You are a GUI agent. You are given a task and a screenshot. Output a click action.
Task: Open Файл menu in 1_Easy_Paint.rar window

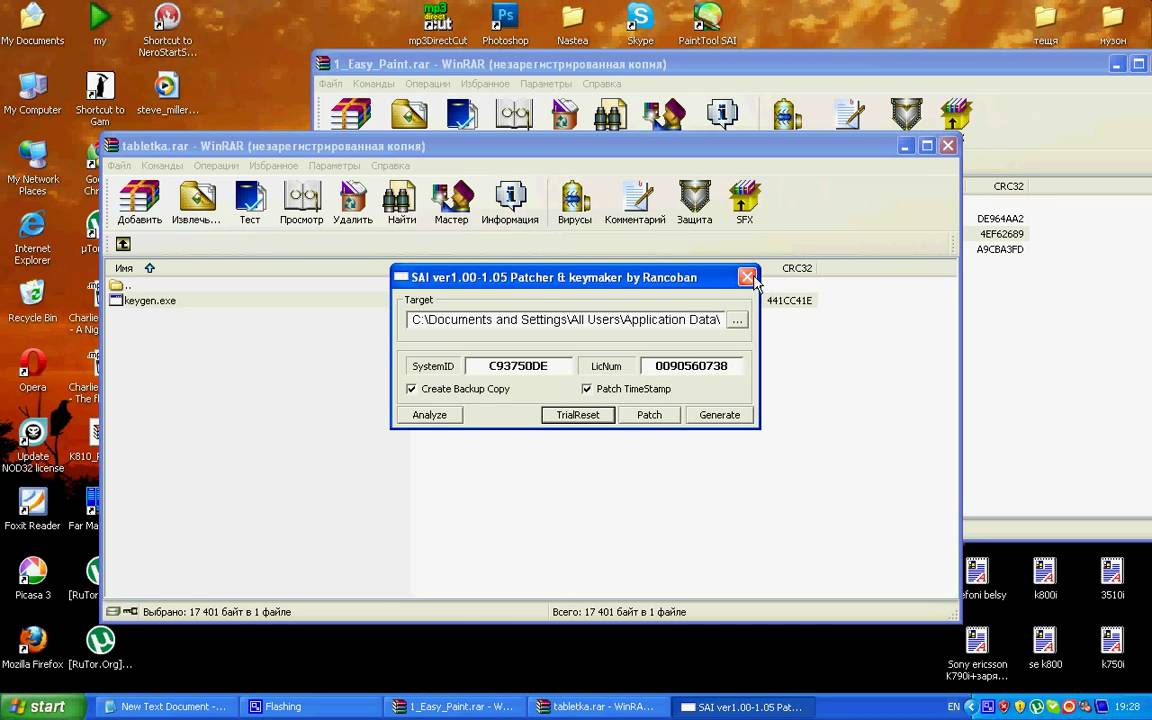[330, 84]
